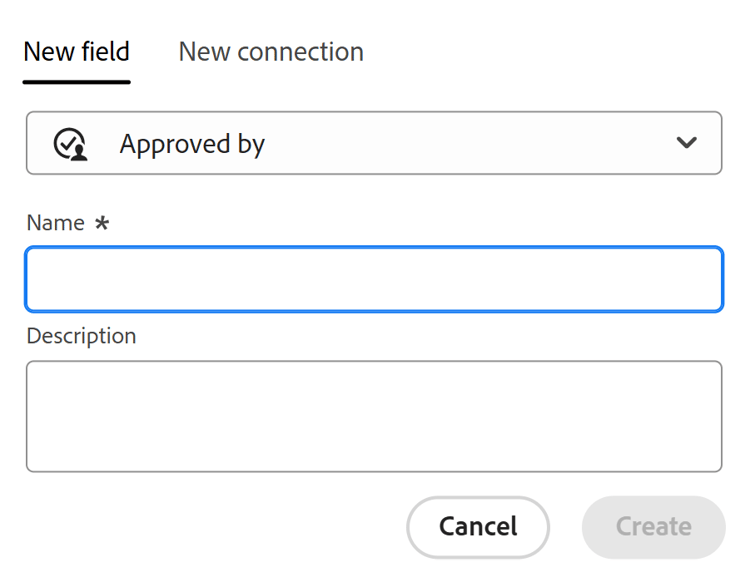Click the underlined New field tab
This screenshot has height=577, width=750.
tap(77, 52)
